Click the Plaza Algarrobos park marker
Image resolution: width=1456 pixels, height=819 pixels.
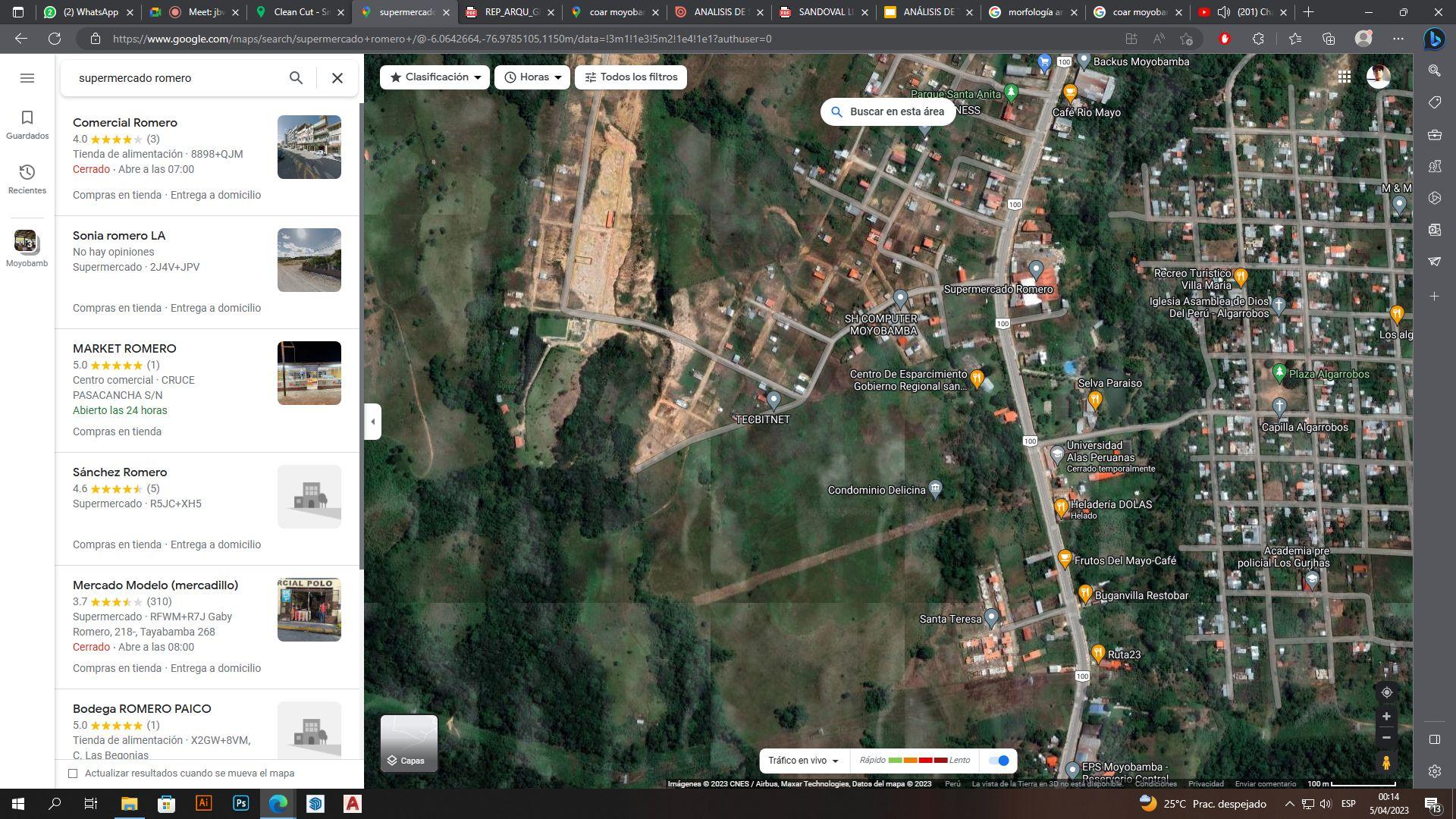coord(1279,373)
